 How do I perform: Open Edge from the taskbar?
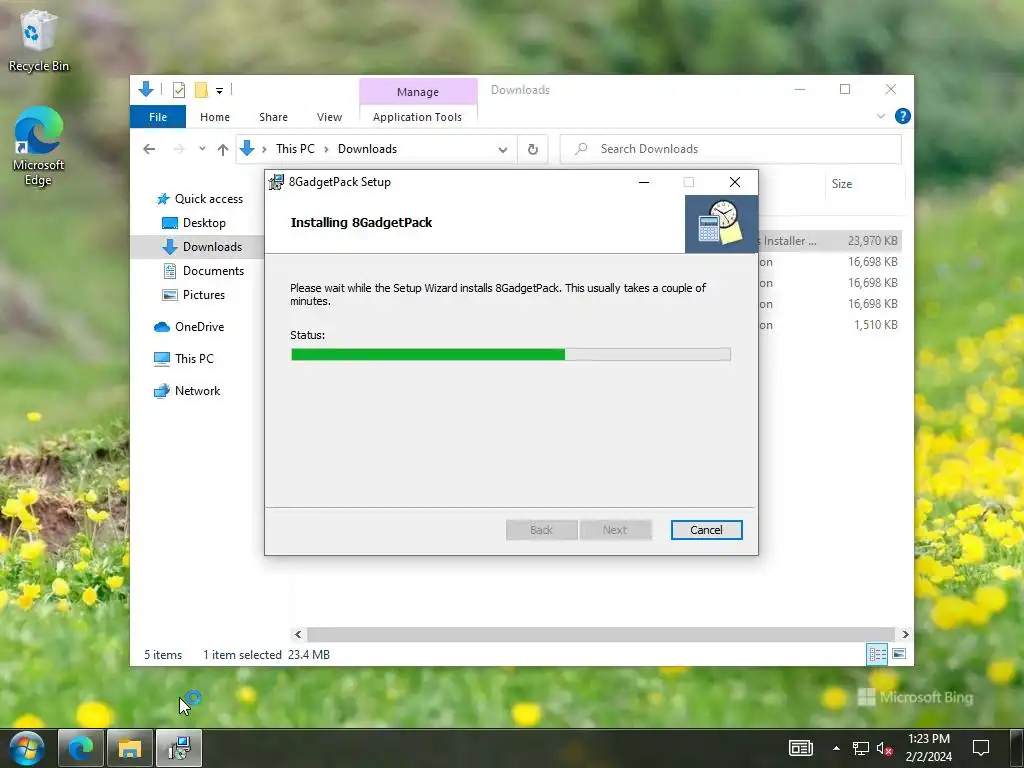pyautogui.click(x=81, y=748)
